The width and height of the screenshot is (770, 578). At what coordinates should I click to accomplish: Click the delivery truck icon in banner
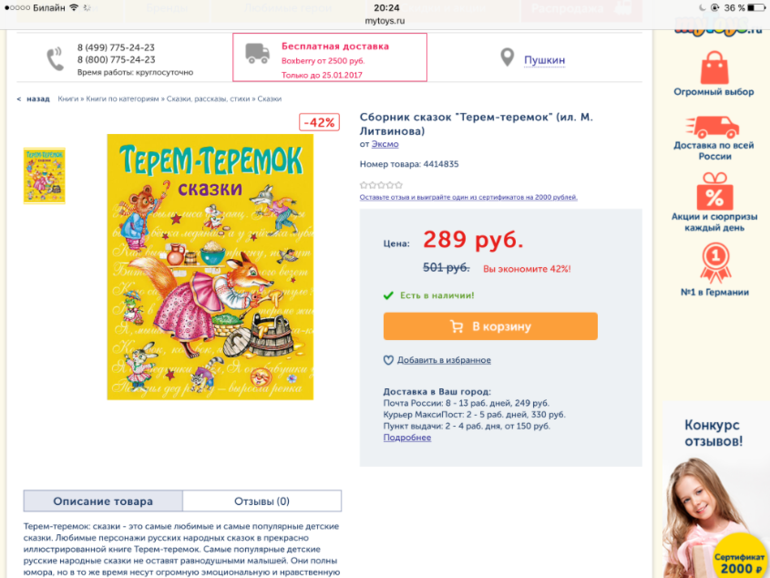(257, 54)
